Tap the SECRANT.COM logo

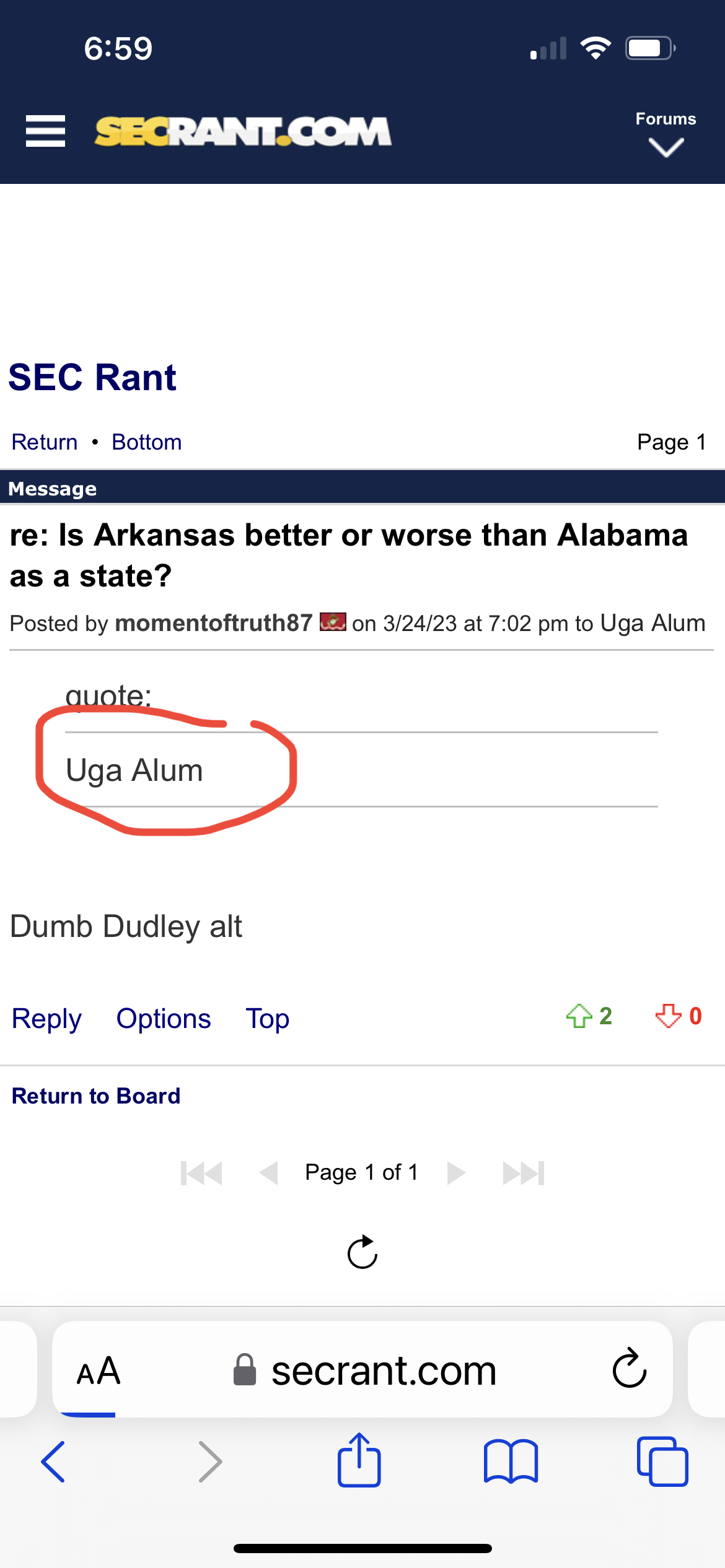click(x=243, y=131)
